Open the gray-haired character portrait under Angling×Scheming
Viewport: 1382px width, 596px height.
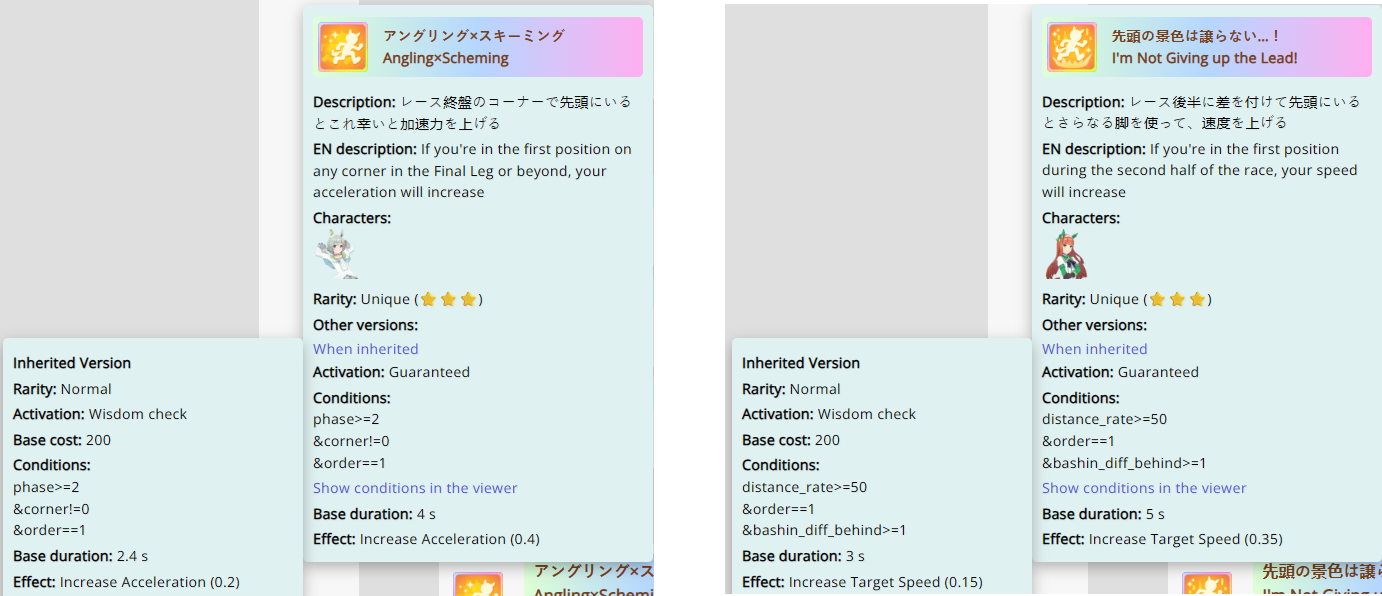coord(336,254)
